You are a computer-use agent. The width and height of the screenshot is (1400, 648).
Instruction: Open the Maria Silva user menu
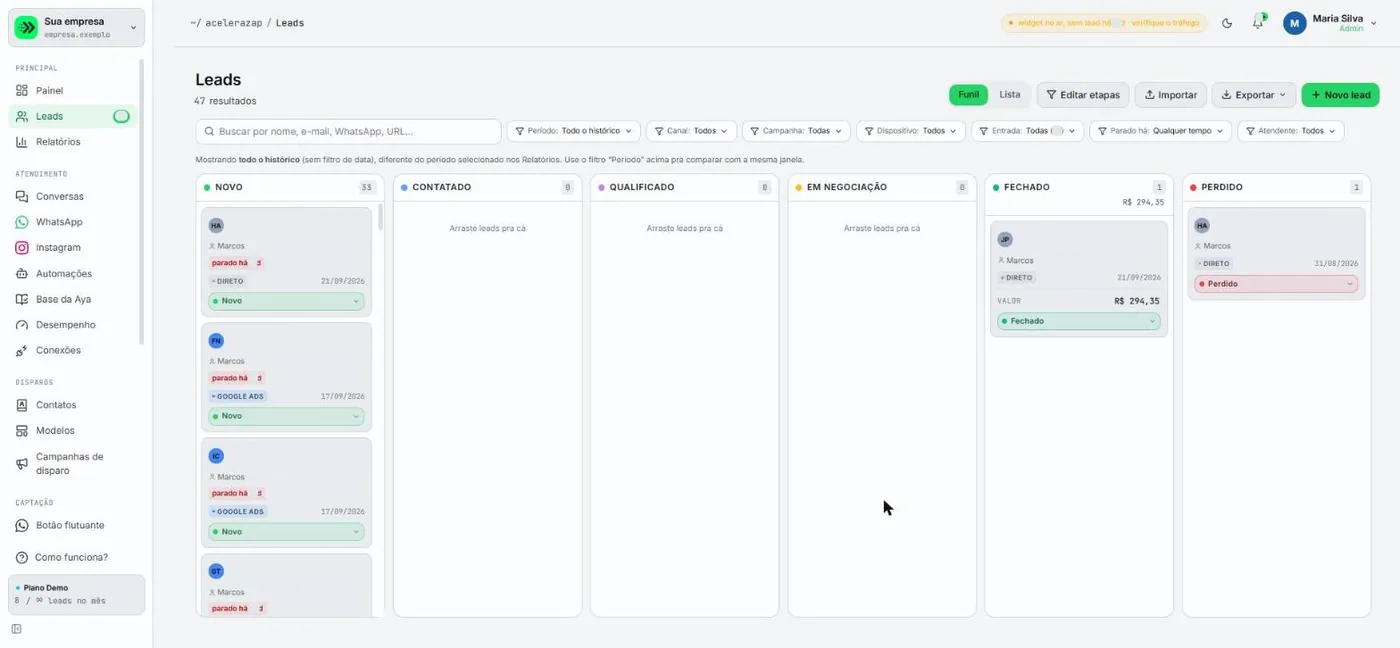1331,23
